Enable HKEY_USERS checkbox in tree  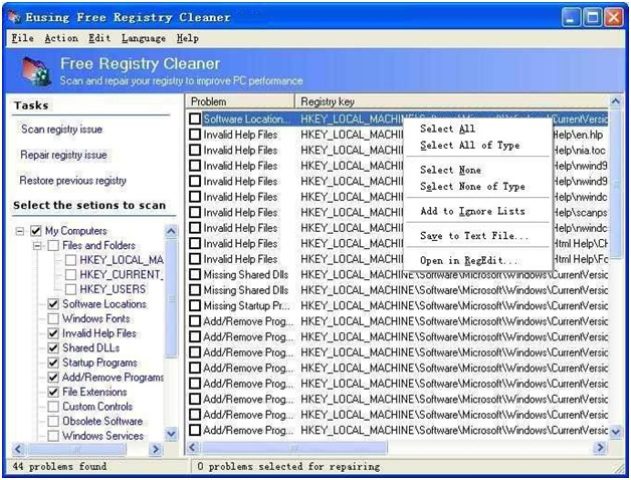coord(70,289)
